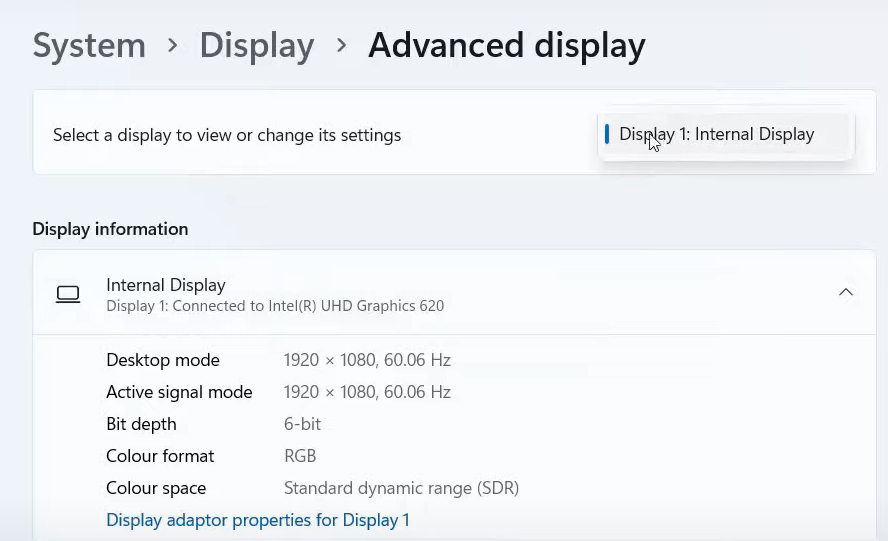888x541 pixels.
Task: Click the Connected to Intel UHD Graphics 620 subtitle
Action: pos(275,306)
